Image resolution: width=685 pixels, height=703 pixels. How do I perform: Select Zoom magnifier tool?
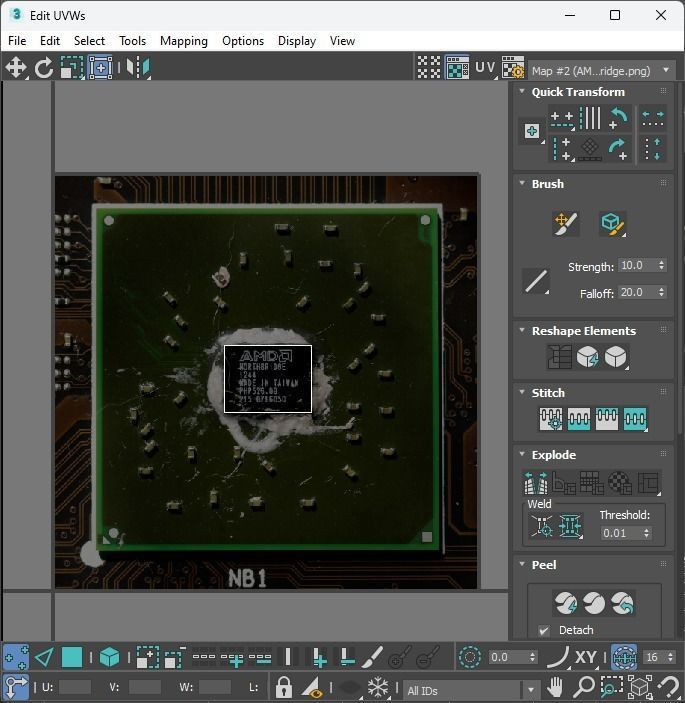(x=583, y=687)
